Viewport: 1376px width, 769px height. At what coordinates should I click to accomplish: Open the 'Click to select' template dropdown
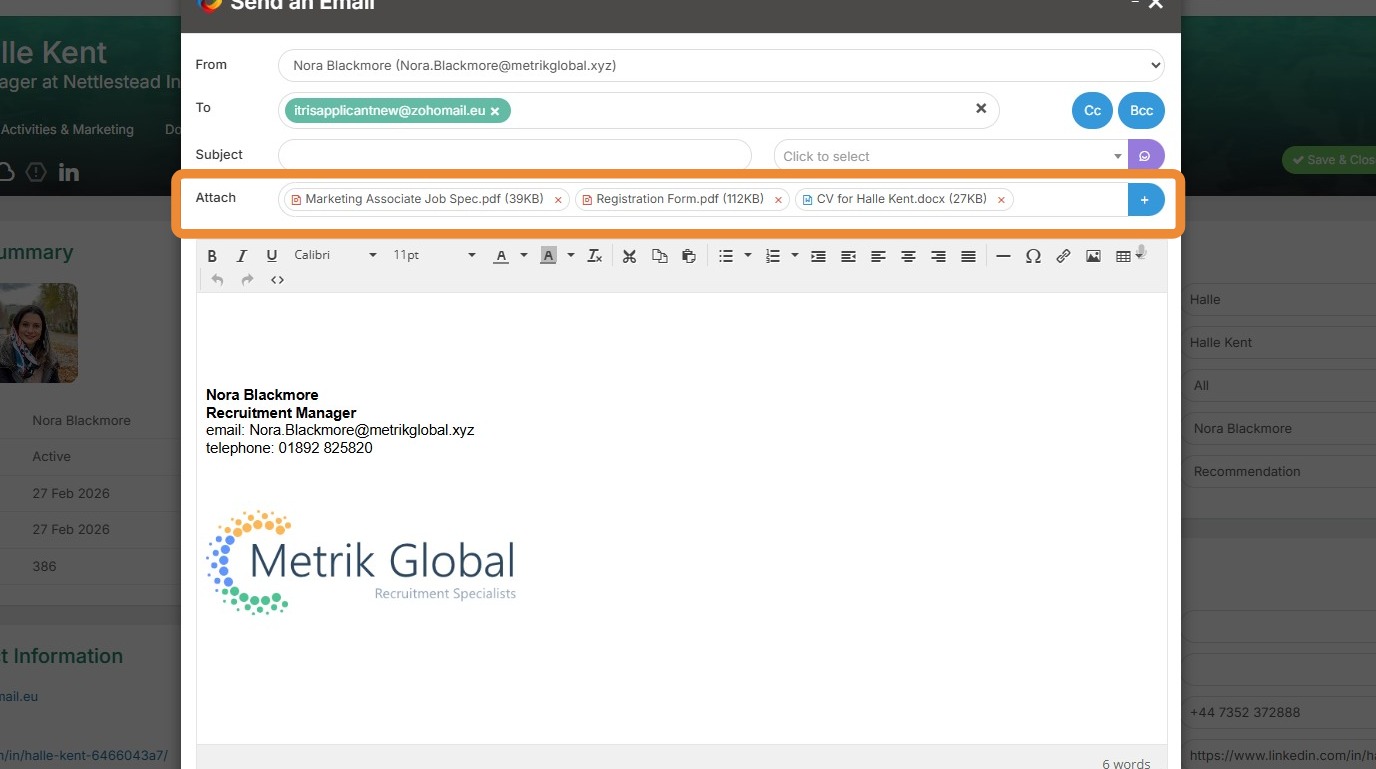pyautogui.click(x=950, y=156)
